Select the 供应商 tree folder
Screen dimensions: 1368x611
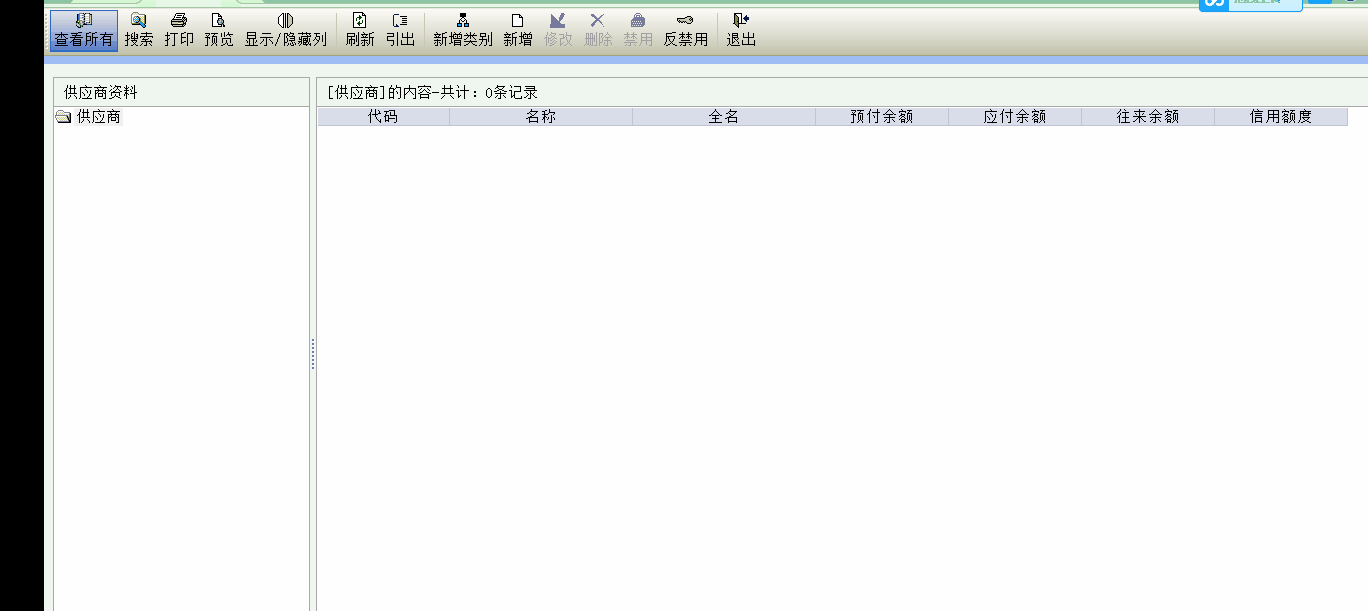98,117
